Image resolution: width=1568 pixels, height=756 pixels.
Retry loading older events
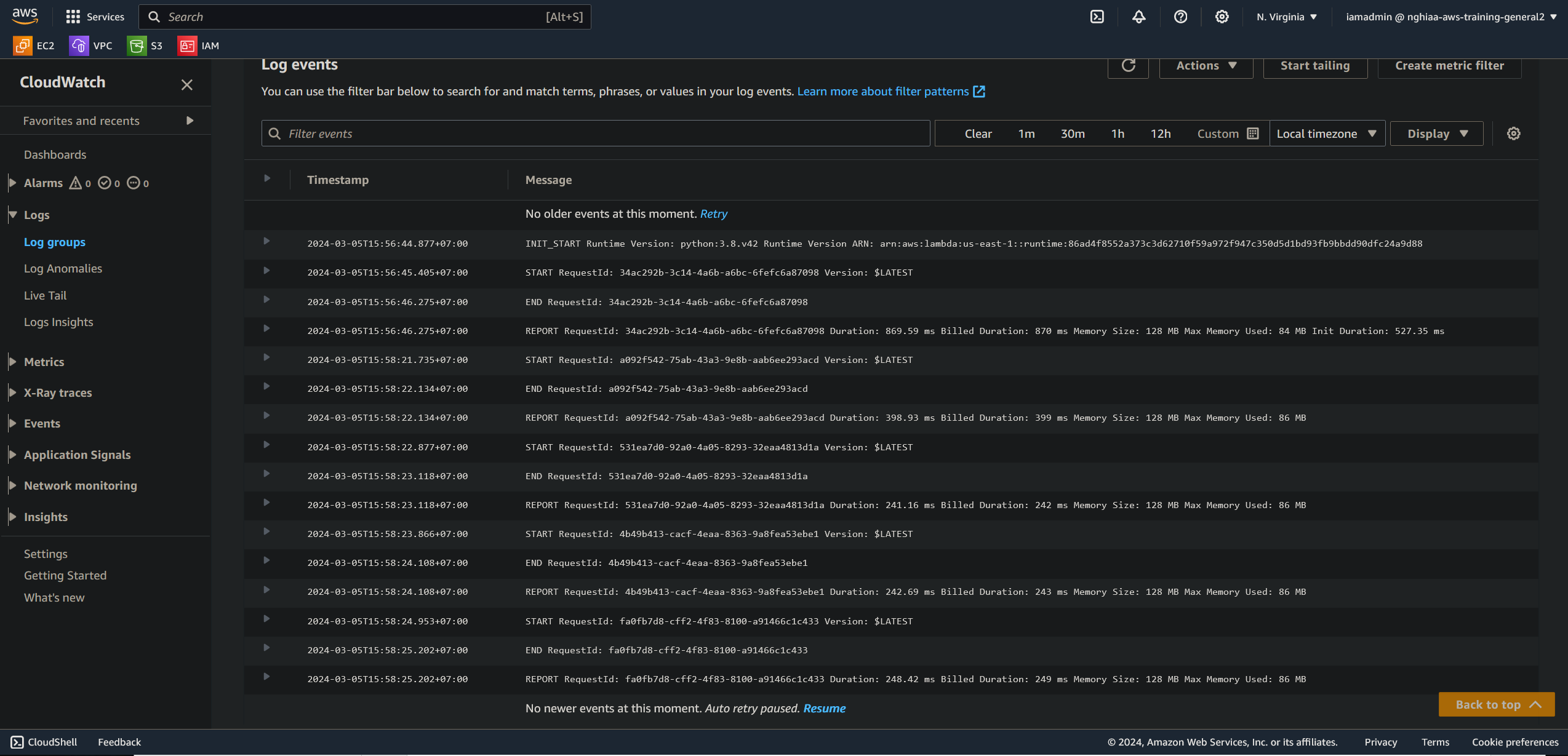[714, 214]
